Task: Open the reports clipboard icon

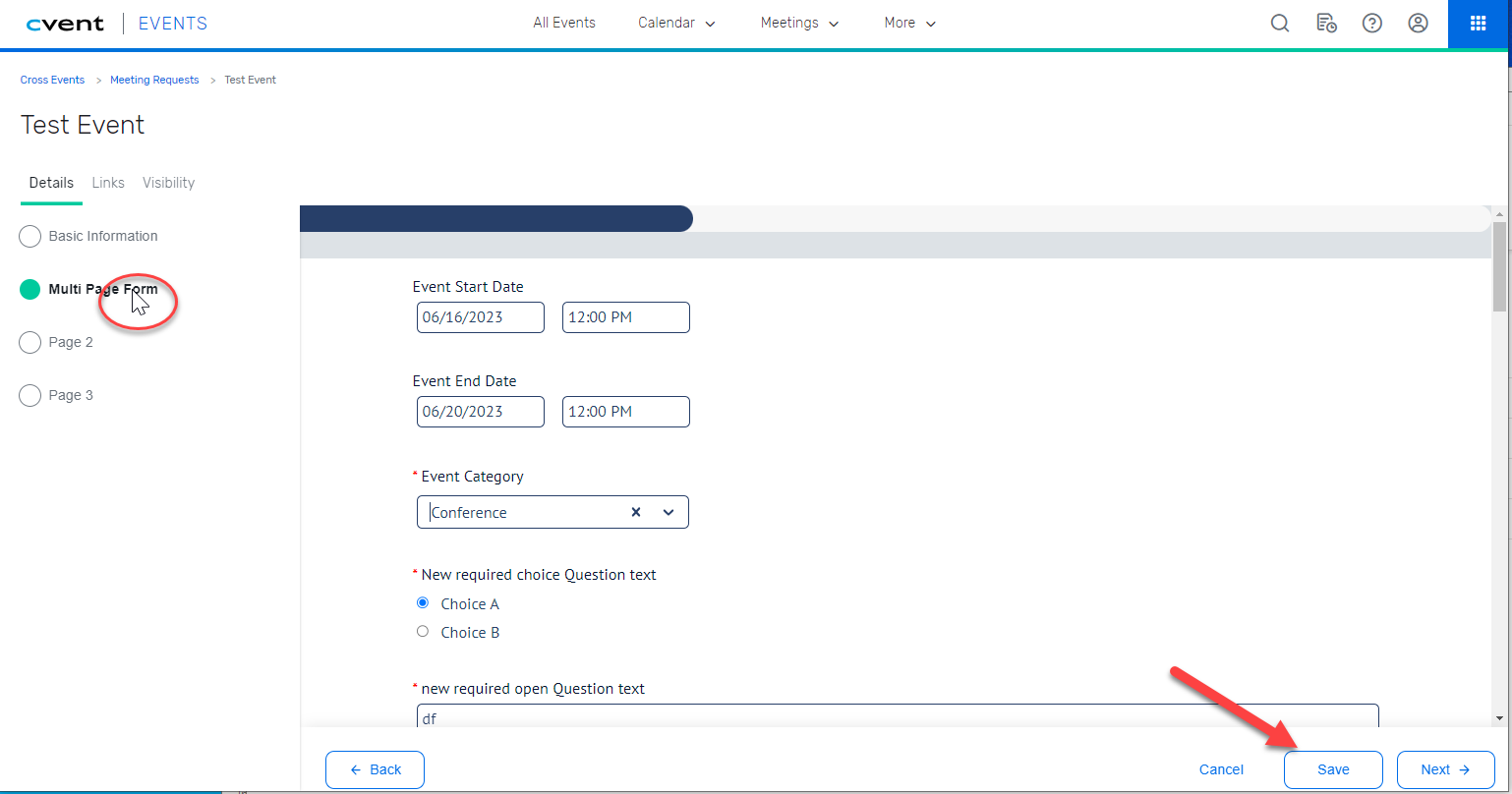Action: 1326,24
